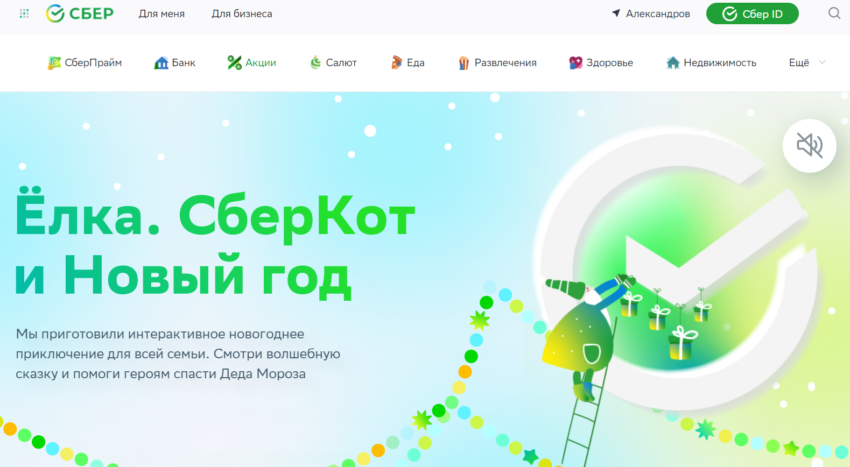Open the Ещё navigation dropdown label
Viewport: 850px width, 467px height.
click(799, 62)
